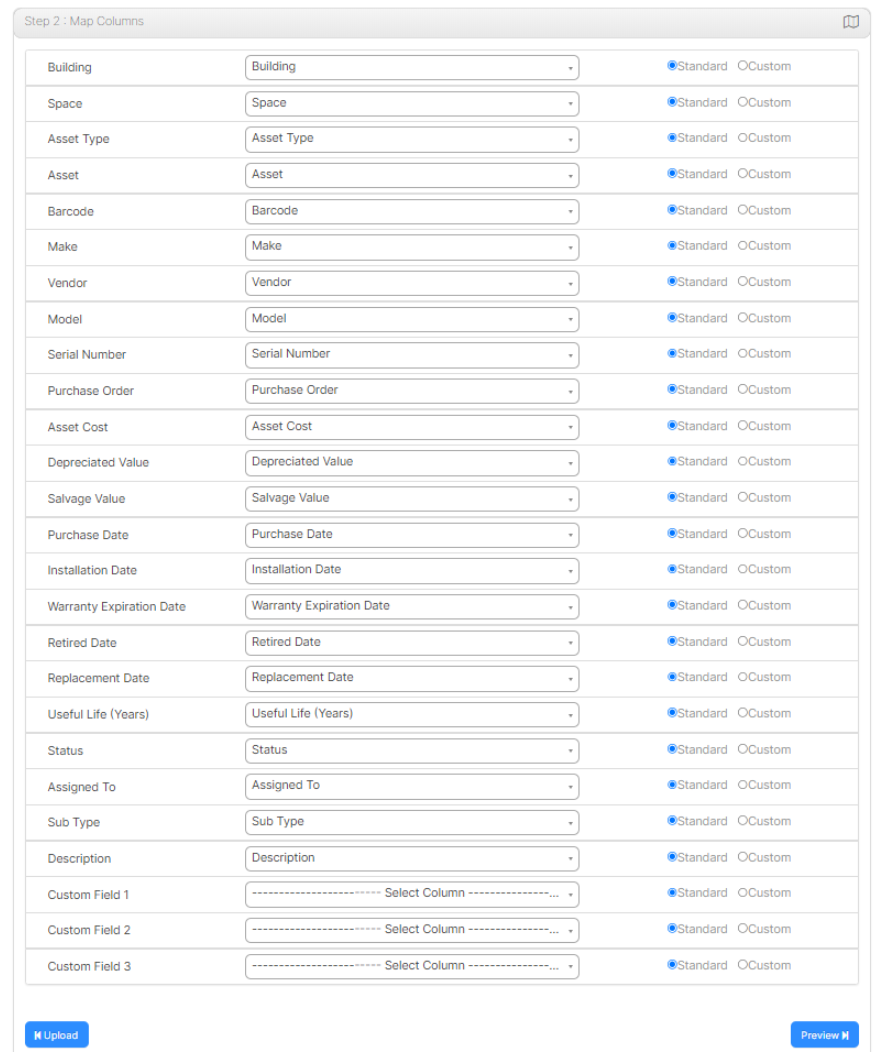Enable Custom mapping for Description
Screen dimensions: 880x1061
tap(743, 857)
